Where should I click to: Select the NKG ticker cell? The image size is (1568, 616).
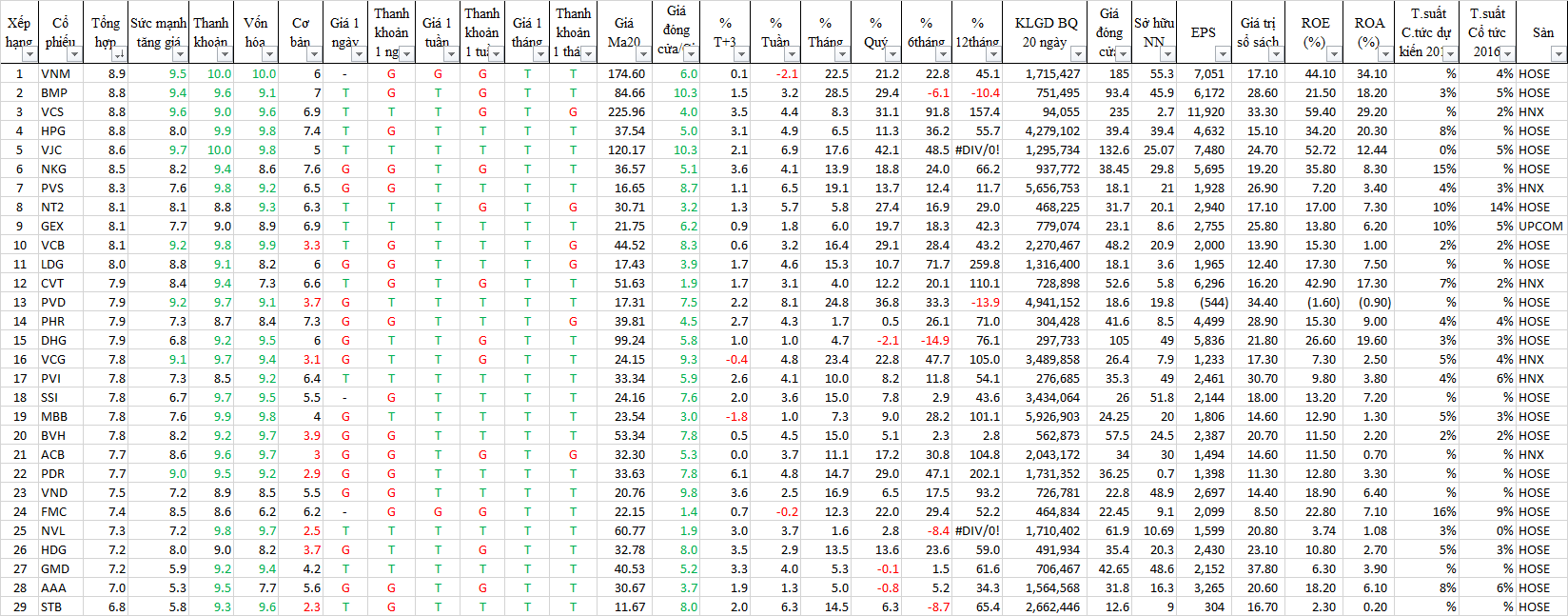(x=62, y=169)
